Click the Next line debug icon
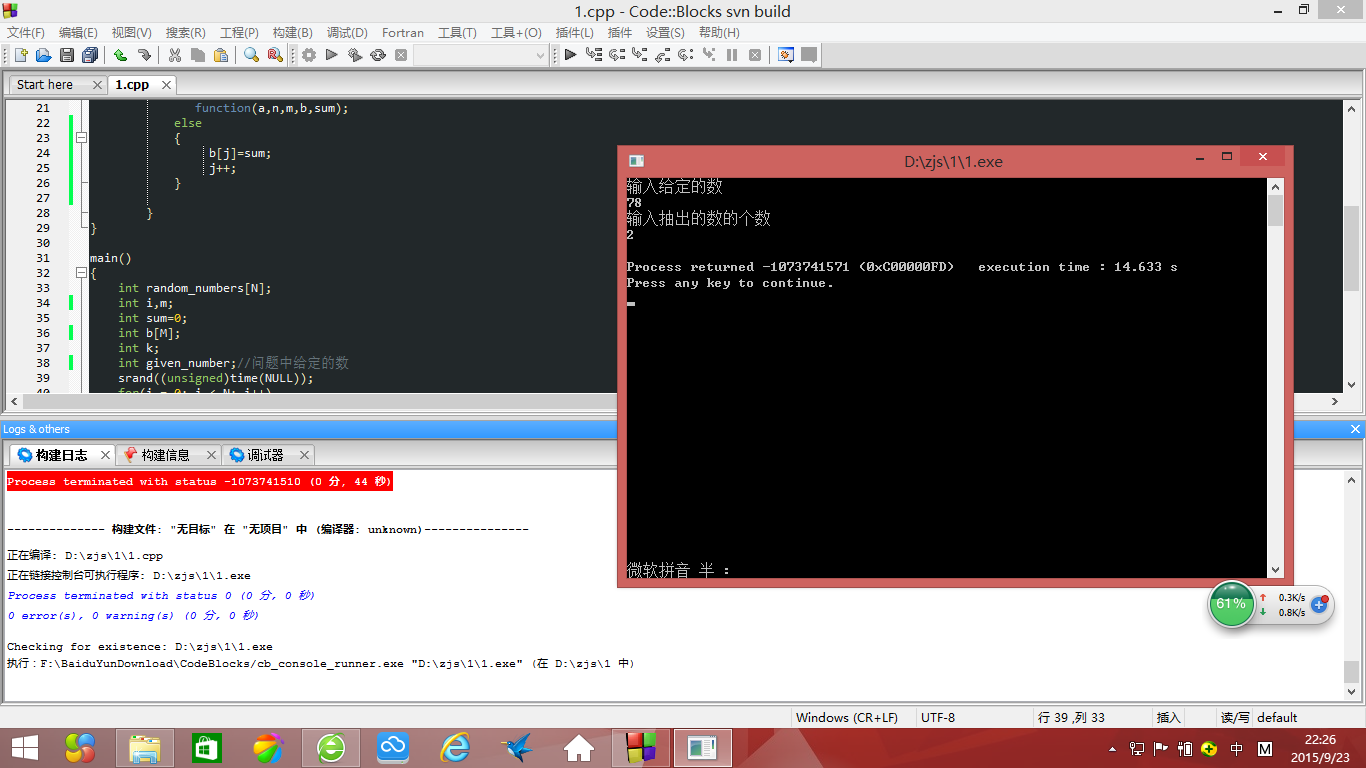This screenshot has width=1366, height=768. (617, 55)
